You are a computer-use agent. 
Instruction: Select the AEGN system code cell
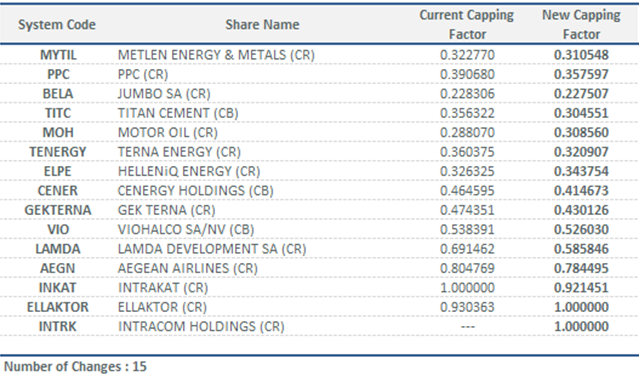58,268
